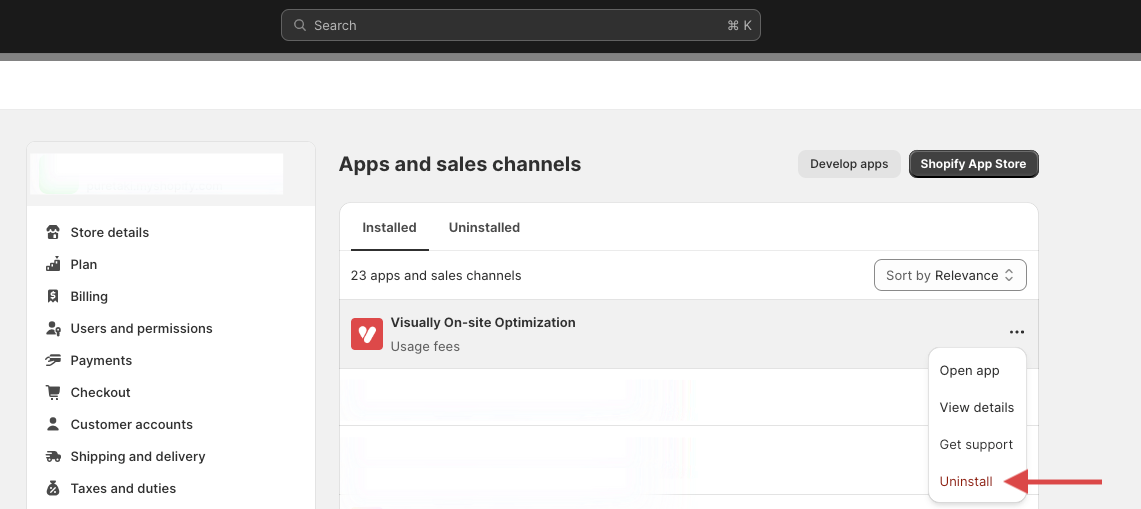The image size is (1141, 509).
Task: Click the three-dot menu for Visually
Action: point(1017,332)
